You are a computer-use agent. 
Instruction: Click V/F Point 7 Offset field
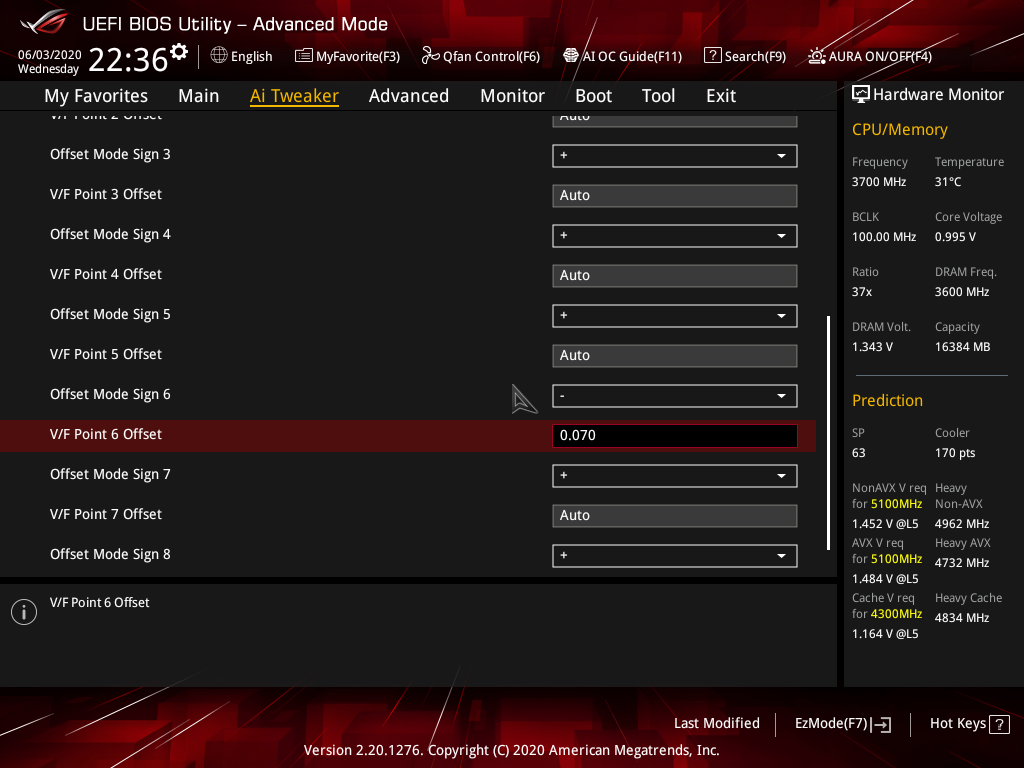(675, 516)
